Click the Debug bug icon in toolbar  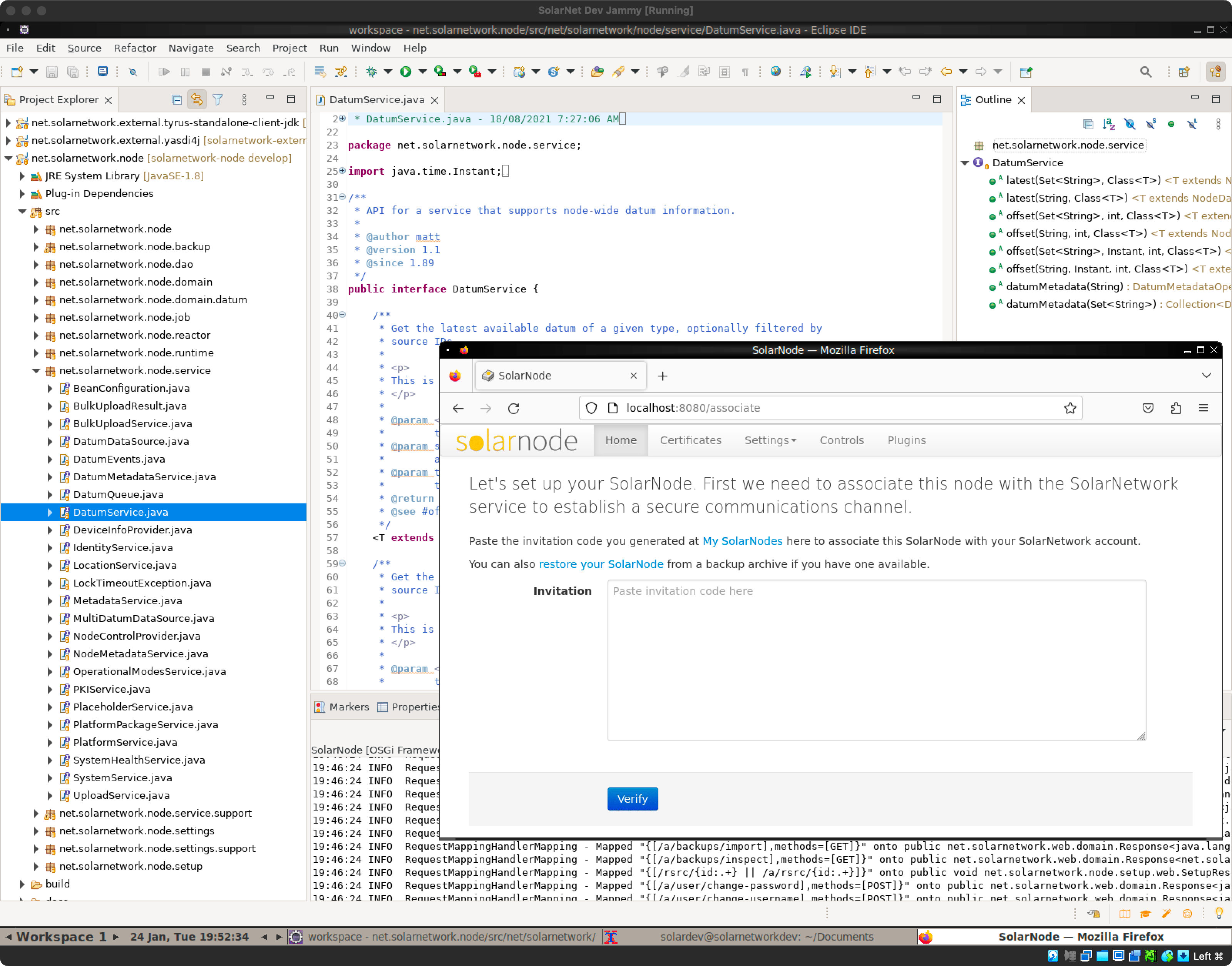[371, 72]
